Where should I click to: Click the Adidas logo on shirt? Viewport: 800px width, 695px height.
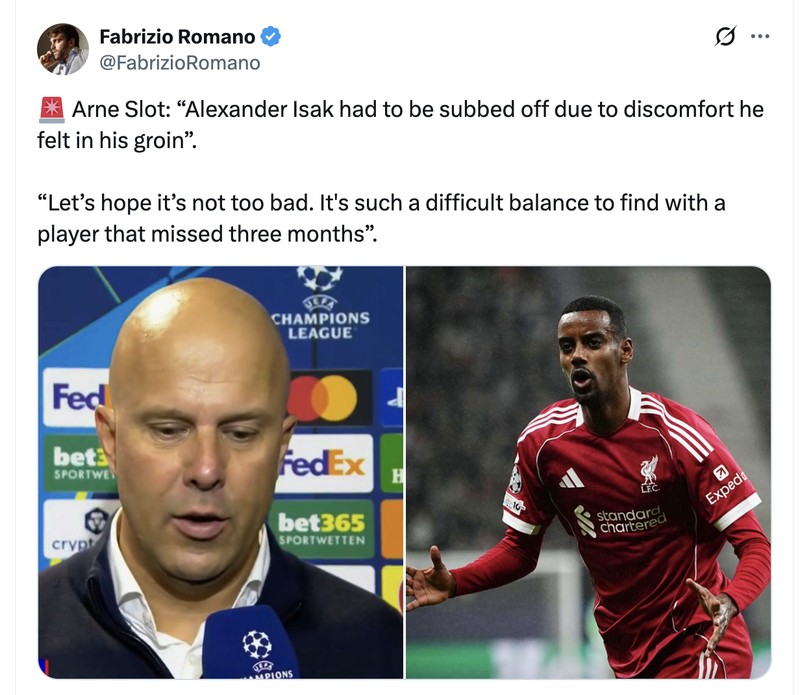pyautogui.click(x=570, y=479)
